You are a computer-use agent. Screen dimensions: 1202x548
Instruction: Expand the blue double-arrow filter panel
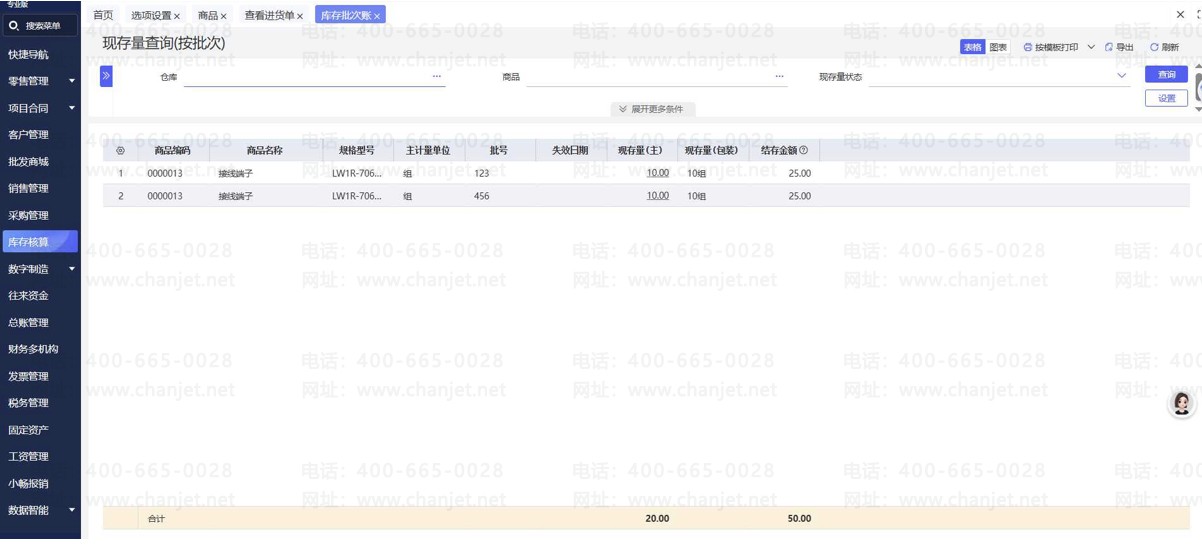coord(106,76)
